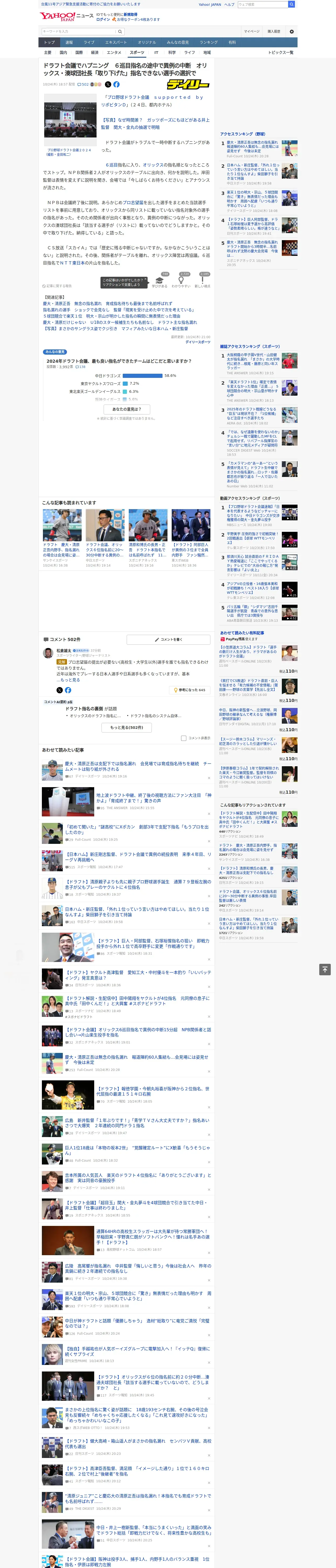Click the わかりやすい lightbulb reaction
Screen dimensions: 336x1568
tap(181, 279)
